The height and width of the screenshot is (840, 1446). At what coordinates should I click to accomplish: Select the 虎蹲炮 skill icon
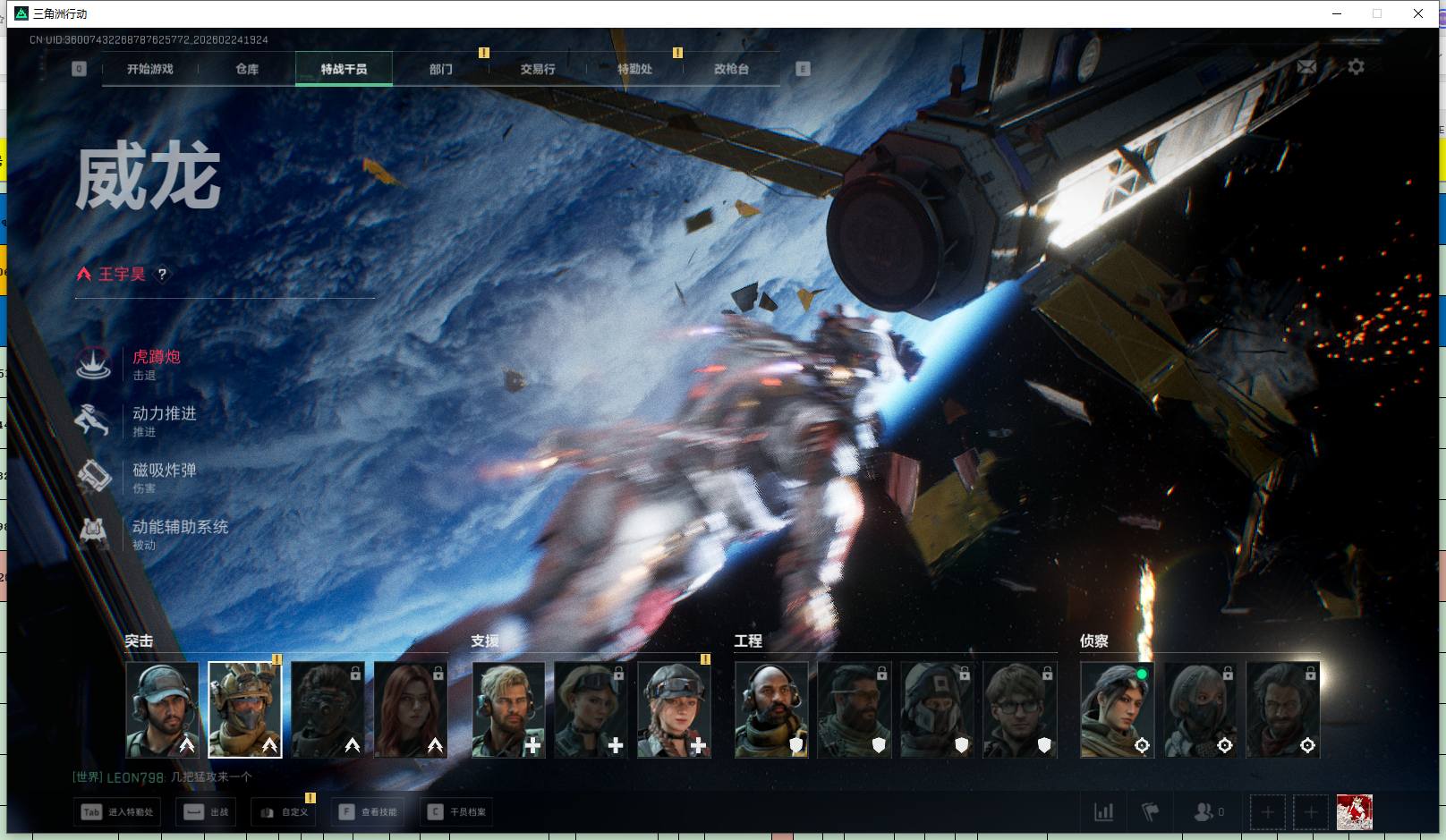click(93, 364)
